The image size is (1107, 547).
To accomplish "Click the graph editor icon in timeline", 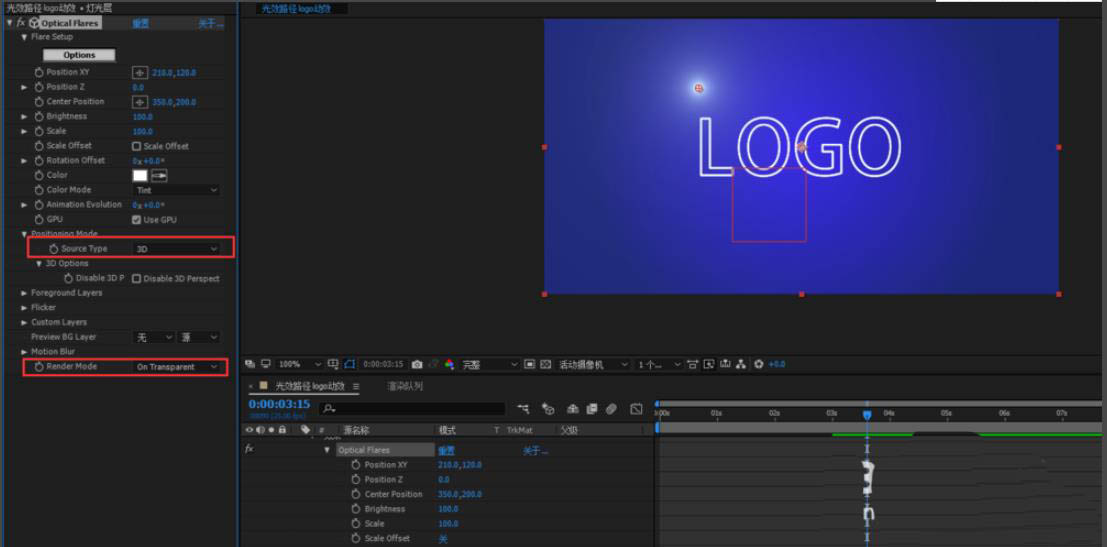I will coord(636,409).
